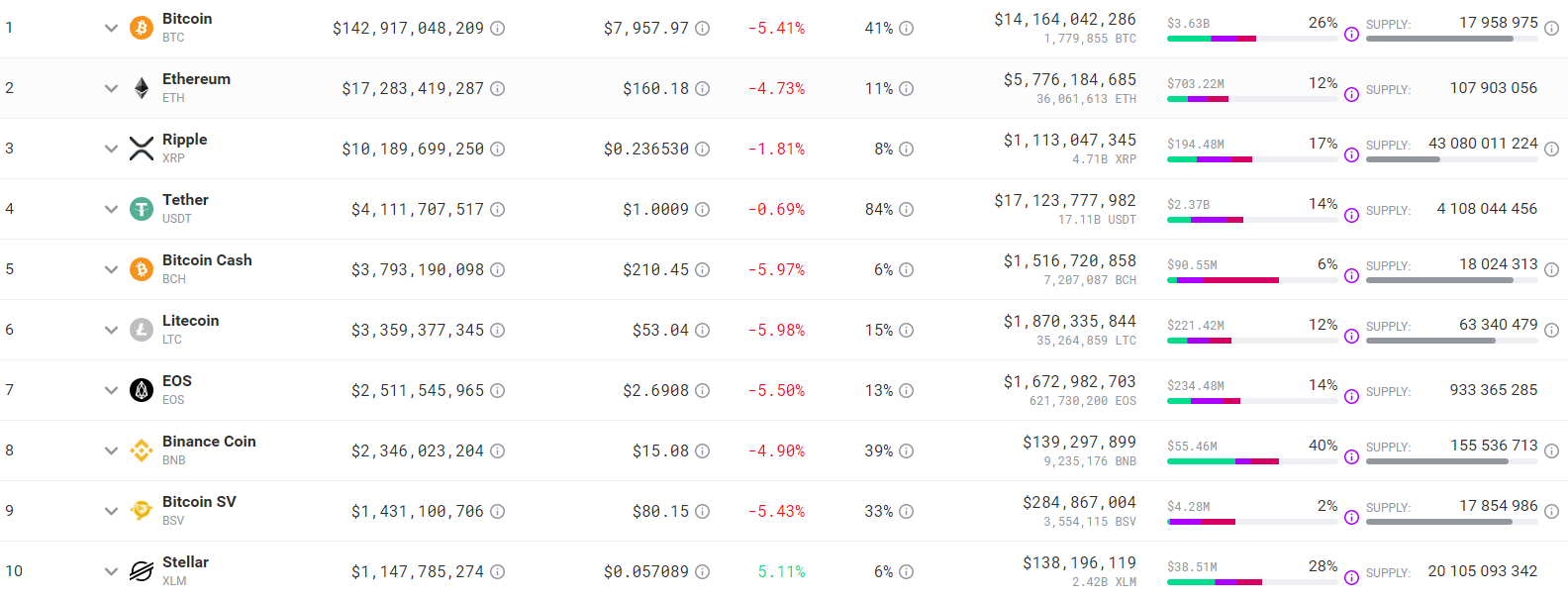Open the Litecoin name link

190,321
